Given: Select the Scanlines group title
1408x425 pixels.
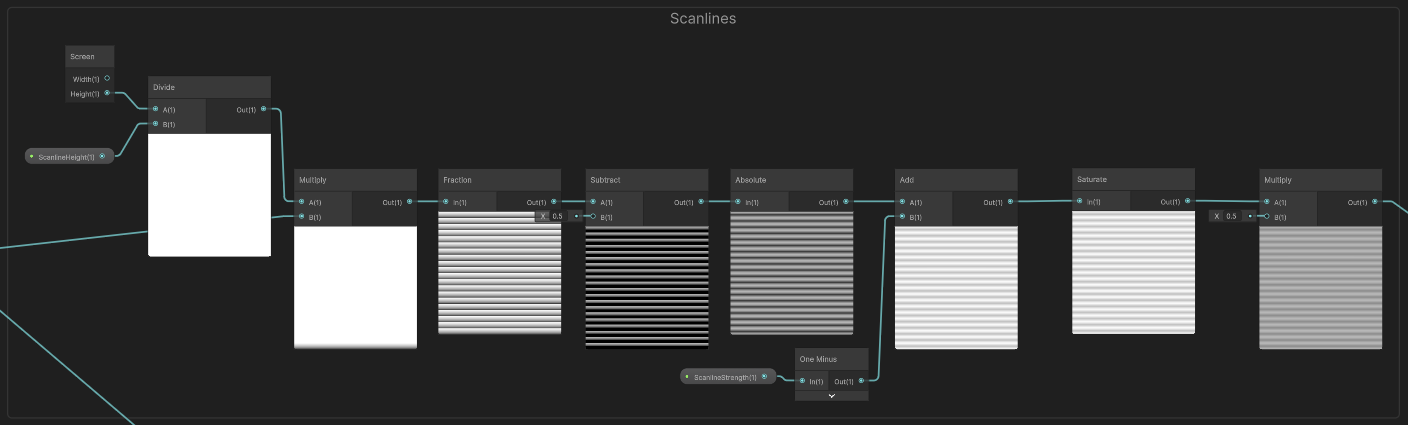Looking at the screenshot, I should tap(703, 18).
